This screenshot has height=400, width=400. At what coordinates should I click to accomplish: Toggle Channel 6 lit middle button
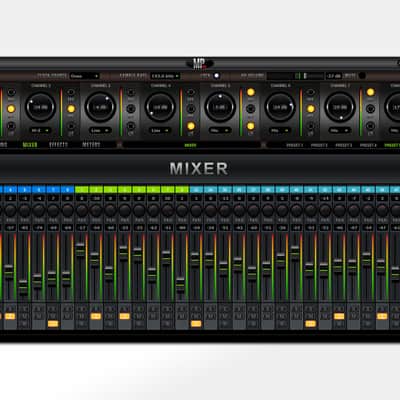310,109
